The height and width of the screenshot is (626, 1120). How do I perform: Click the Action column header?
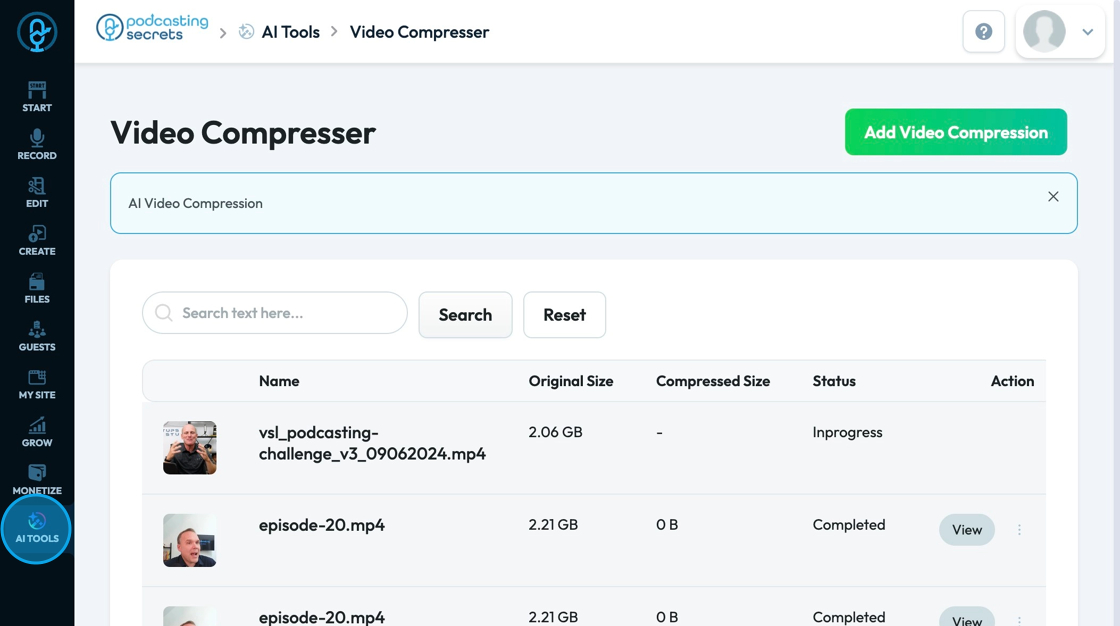pos(1012,381)
